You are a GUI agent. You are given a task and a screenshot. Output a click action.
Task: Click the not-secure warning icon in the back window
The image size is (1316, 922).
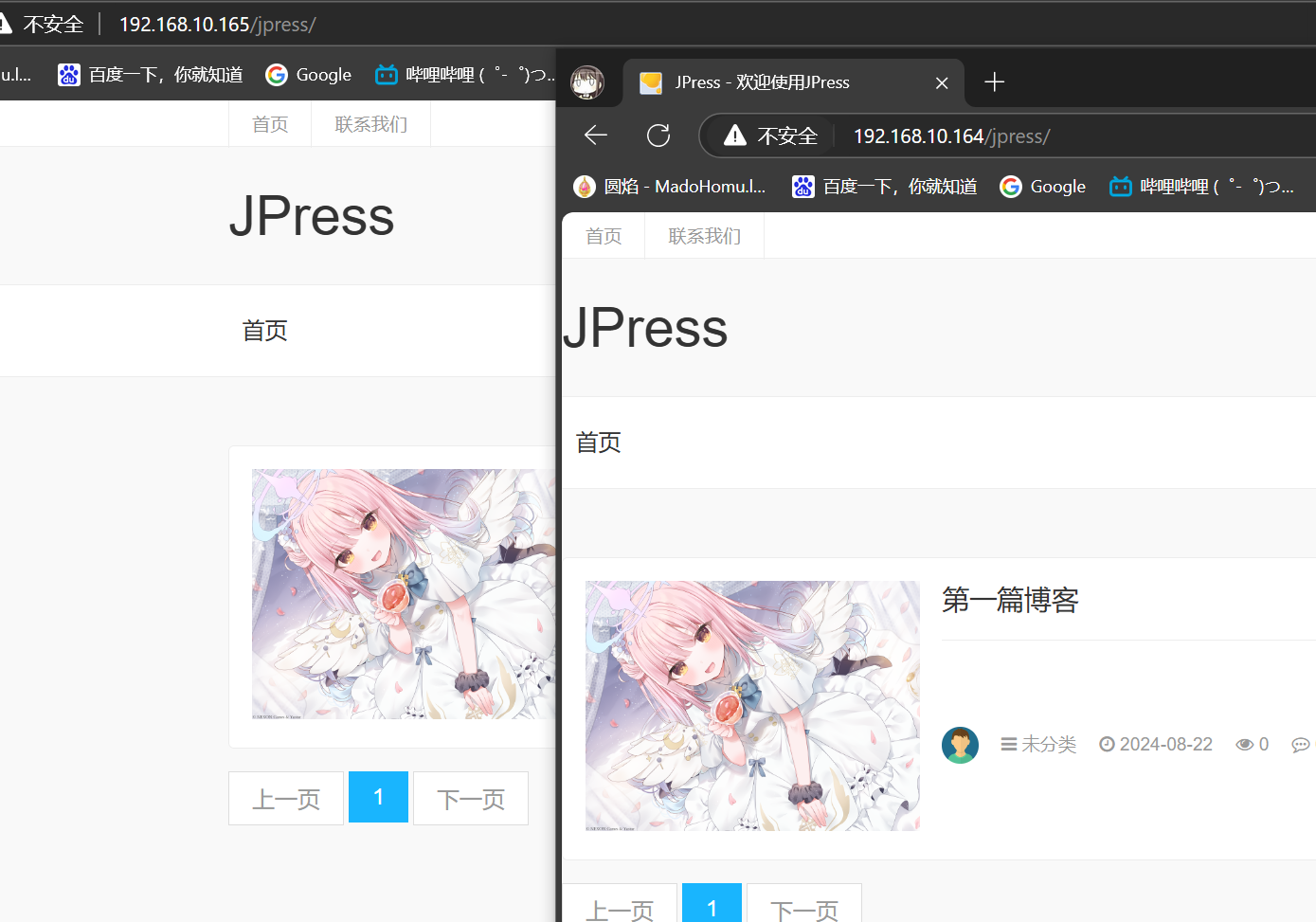coord(4,24)
